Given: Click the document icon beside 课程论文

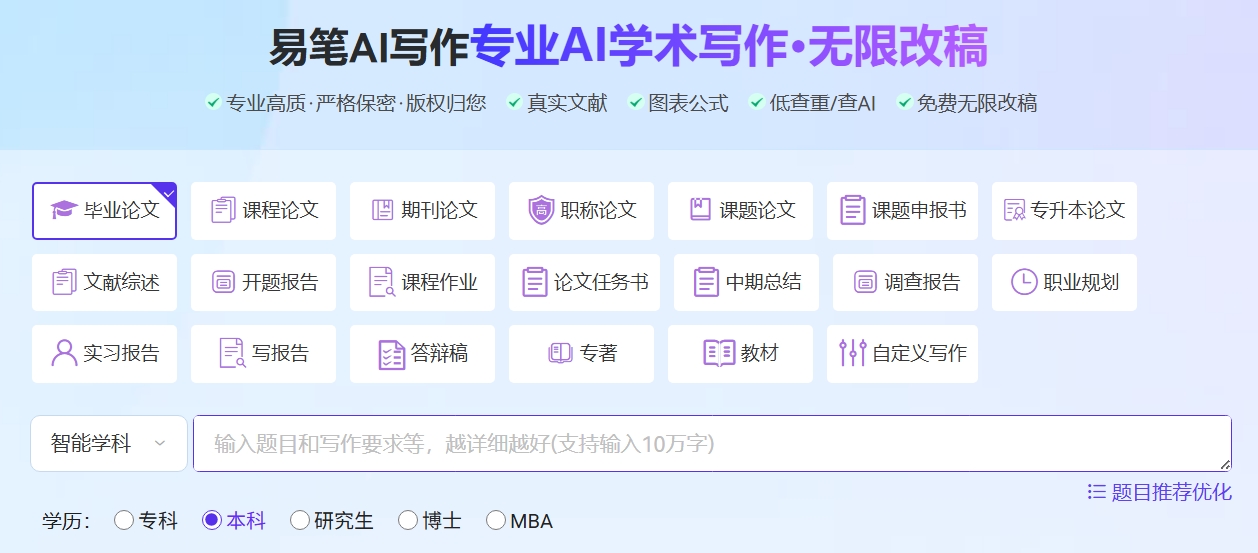Looking at the screenshot, I should tap(223, 210).
